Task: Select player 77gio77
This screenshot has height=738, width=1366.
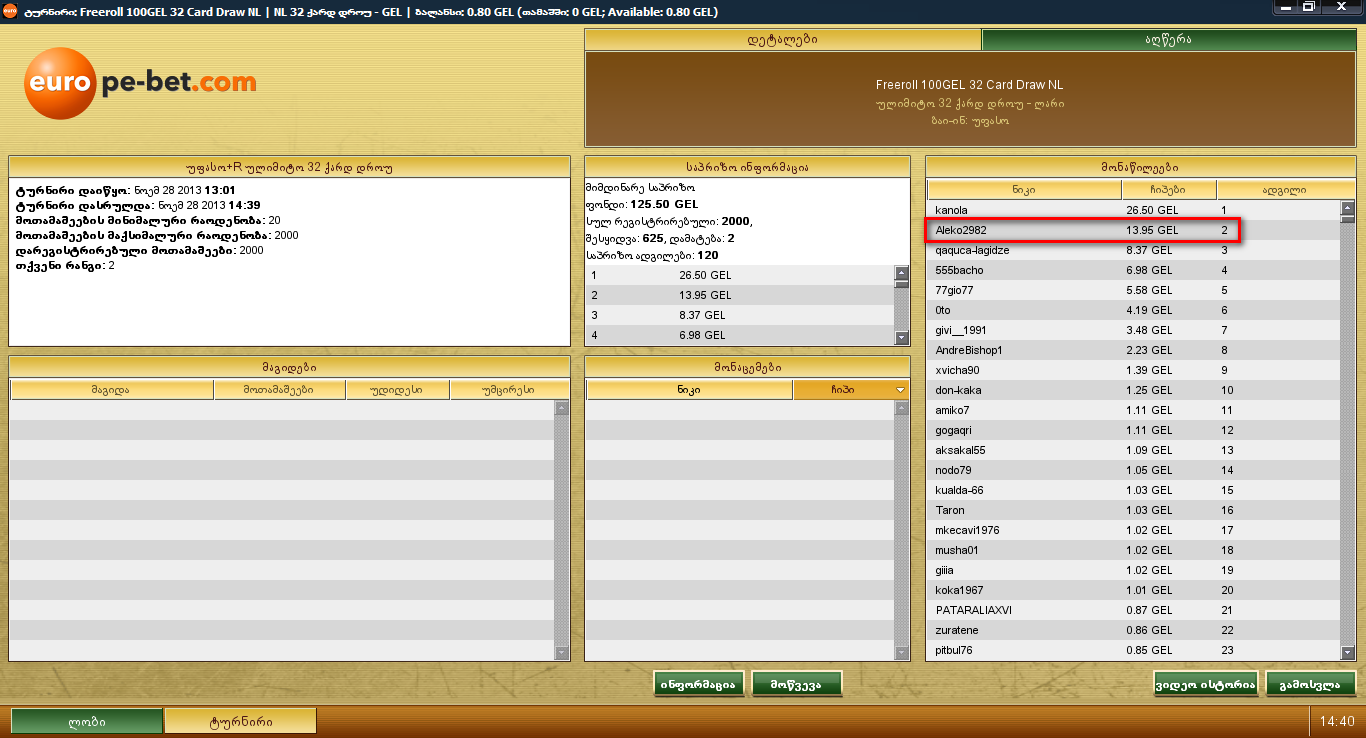Action: pyautogui.click(x=1133, y=290)
